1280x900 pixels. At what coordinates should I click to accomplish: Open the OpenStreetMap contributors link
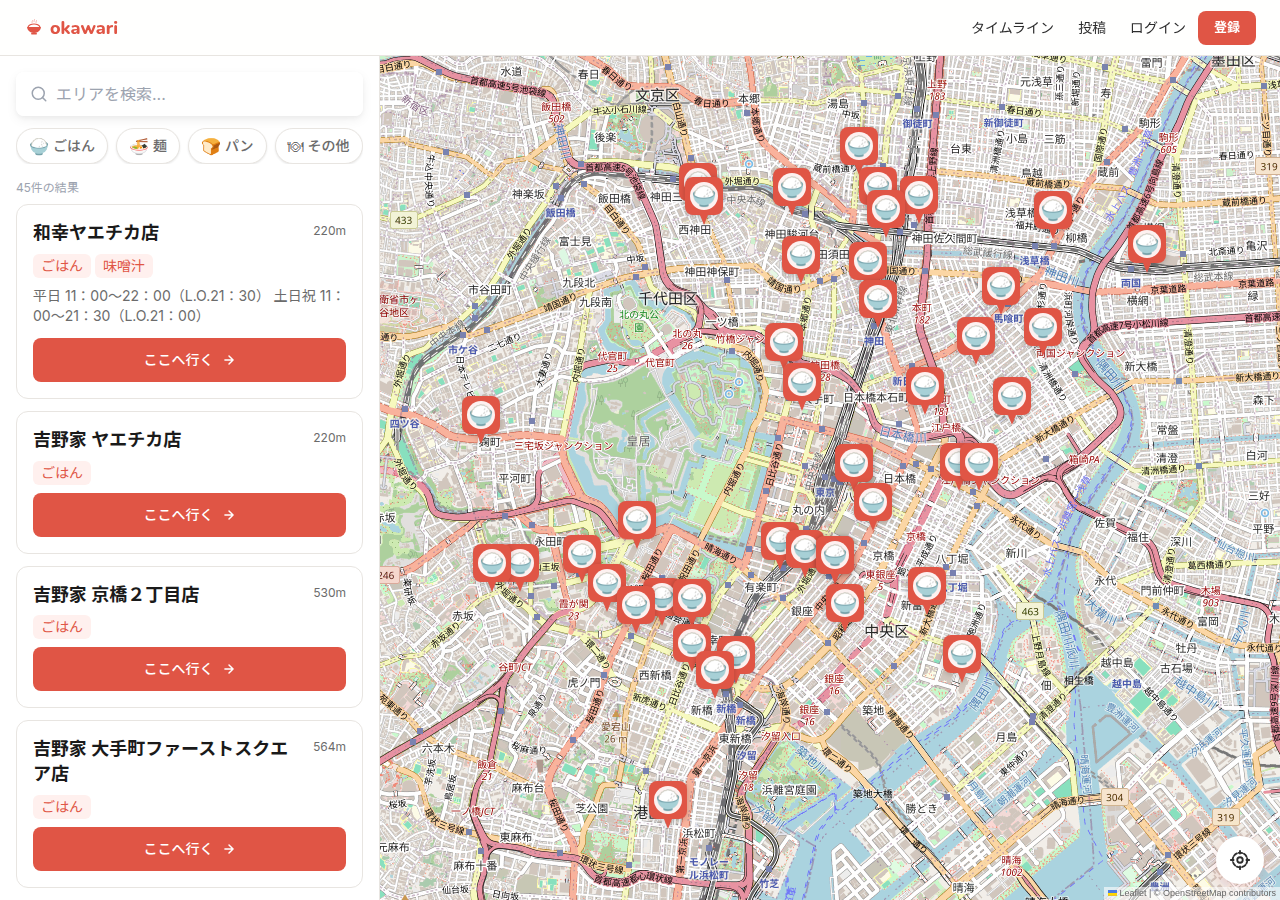[1219, 893]
